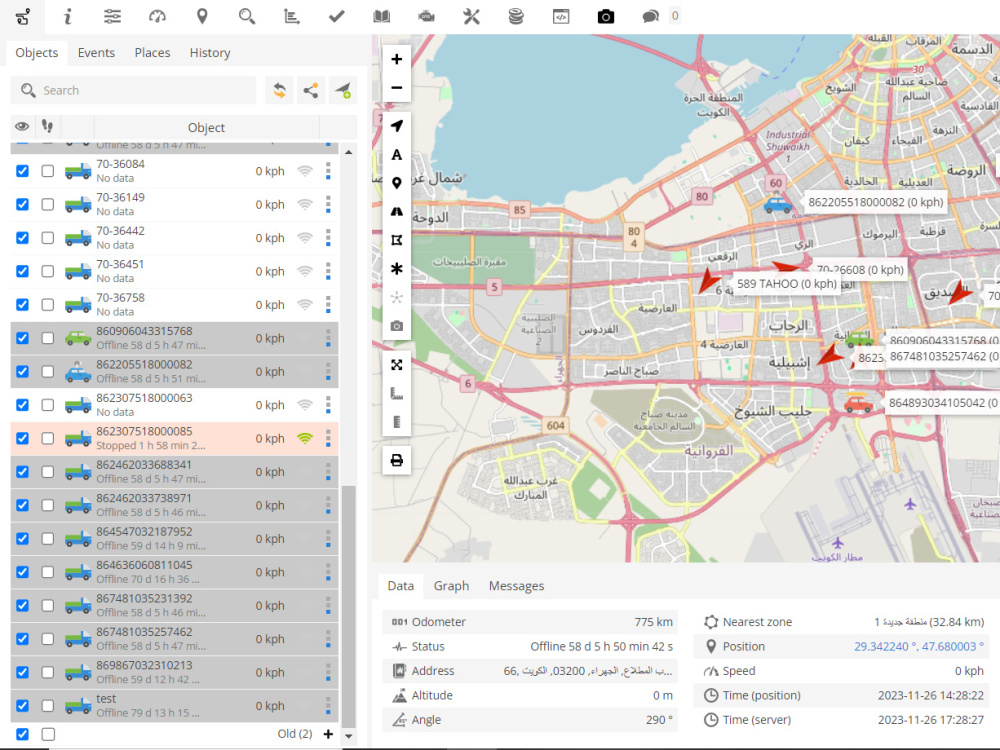Zoom out on the map
Viewport: 1000px width, 750px height.
point(397,87)
